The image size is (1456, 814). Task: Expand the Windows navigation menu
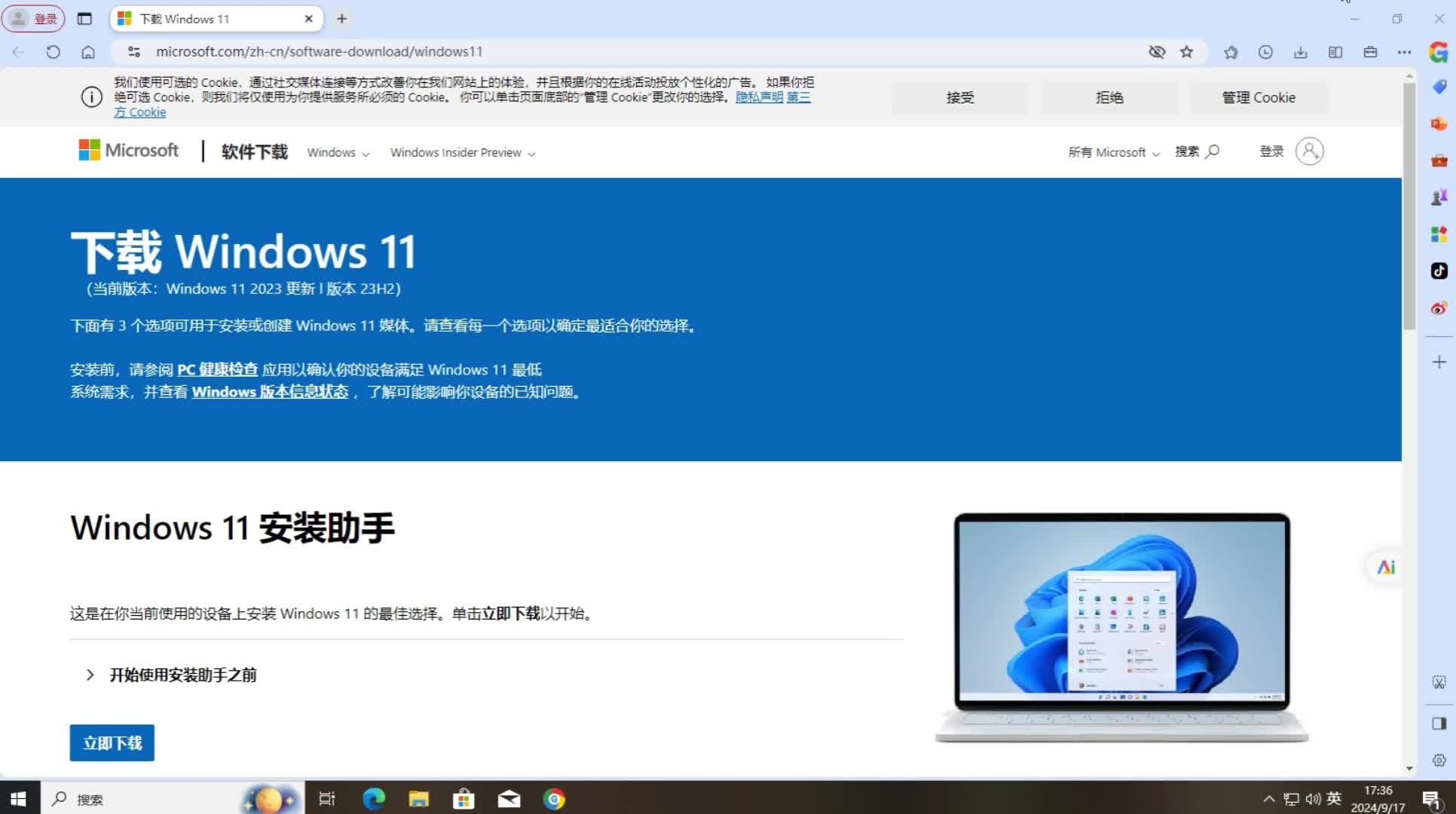(338, 152)
